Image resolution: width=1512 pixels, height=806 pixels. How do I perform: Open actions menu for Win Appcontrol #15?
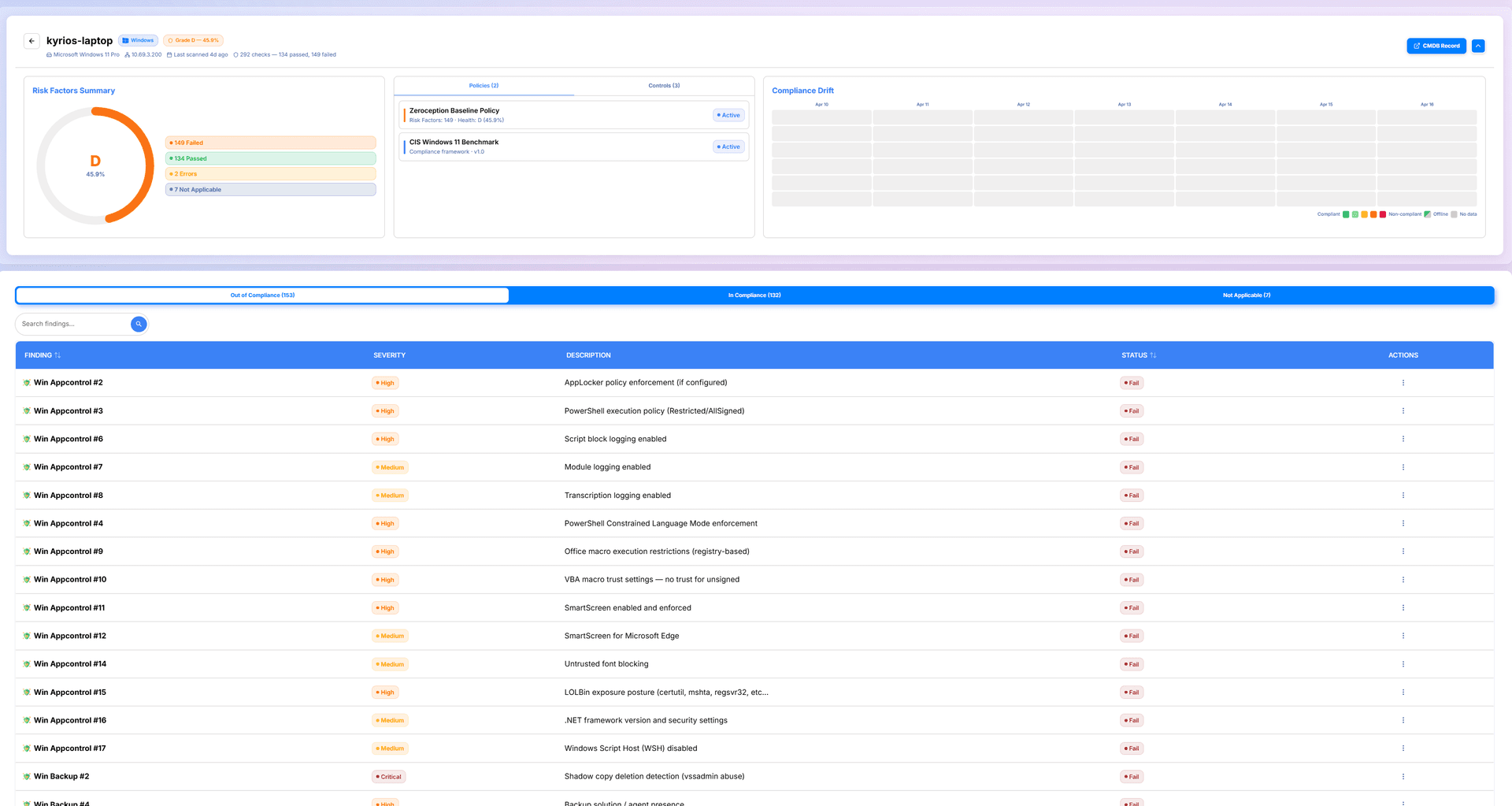pos(1403,693)
